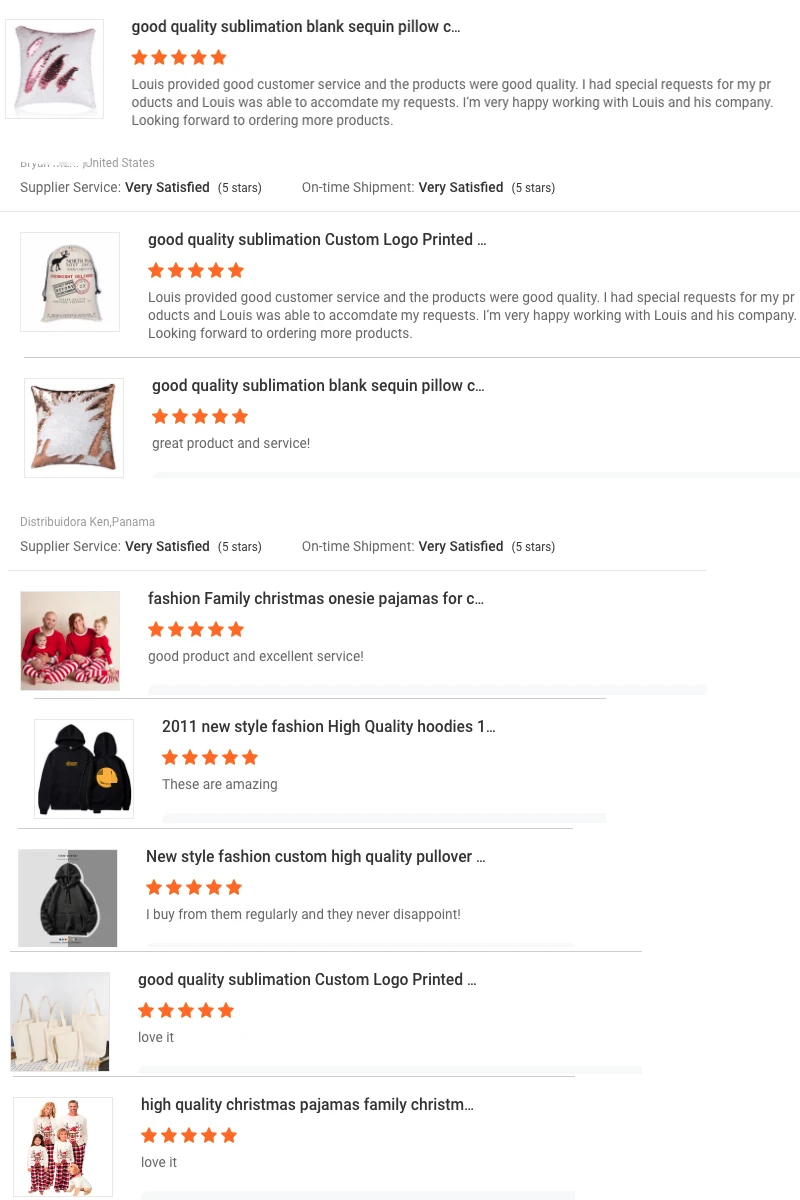Click the star rating above "I buy from them regularly"
Viewport: 800px width, 1200px height.
tap(194, 887)
